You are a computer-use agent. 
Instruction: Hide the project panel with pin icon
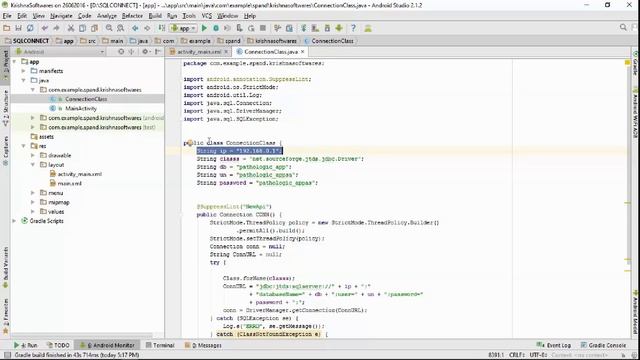click(158, 52)
